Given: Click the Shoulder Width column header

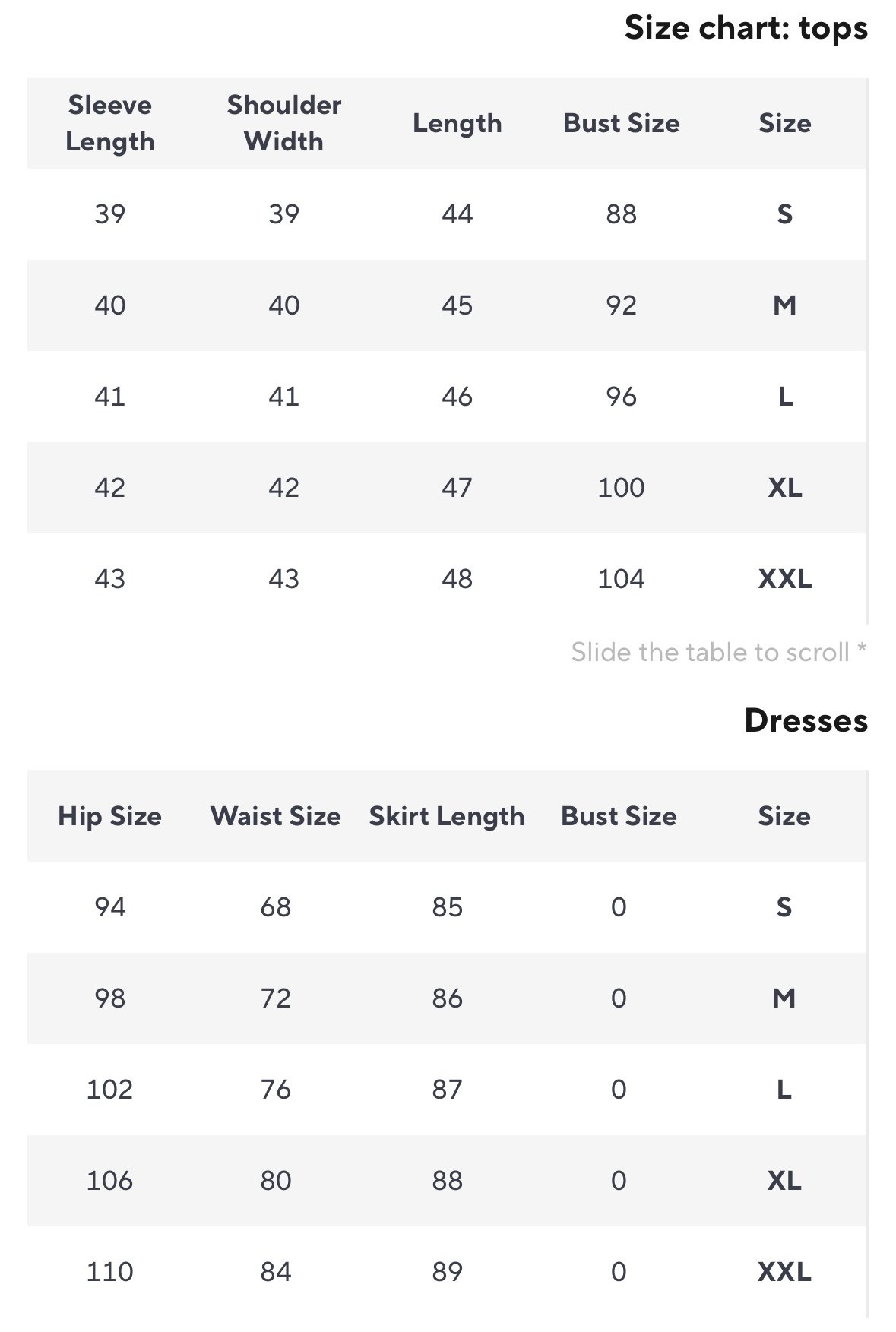Looking at the screenshot, I should click(283, 123).
